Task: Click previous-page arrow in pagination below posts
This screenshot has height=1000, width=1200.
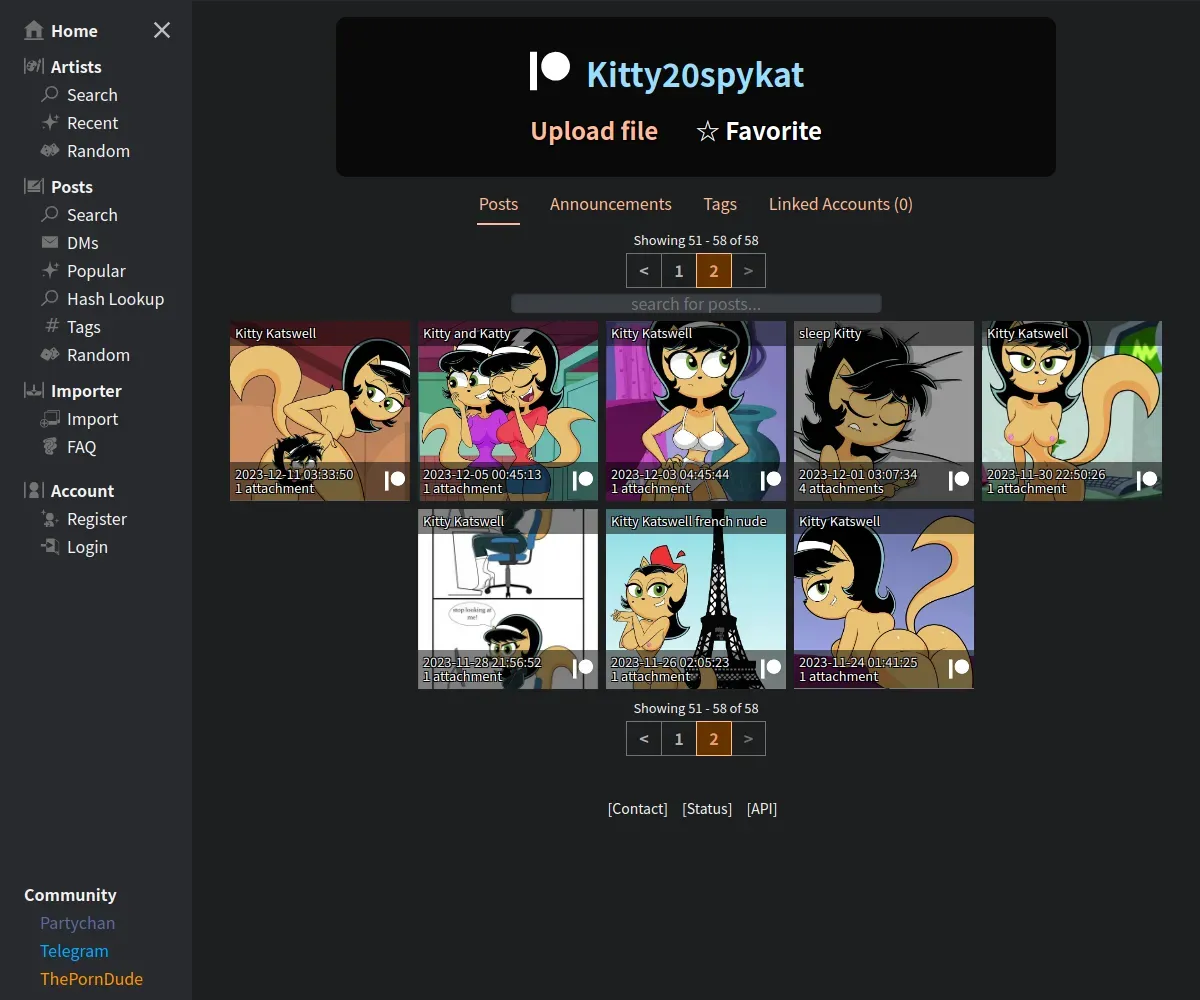Action: click(x=644, y=739)
